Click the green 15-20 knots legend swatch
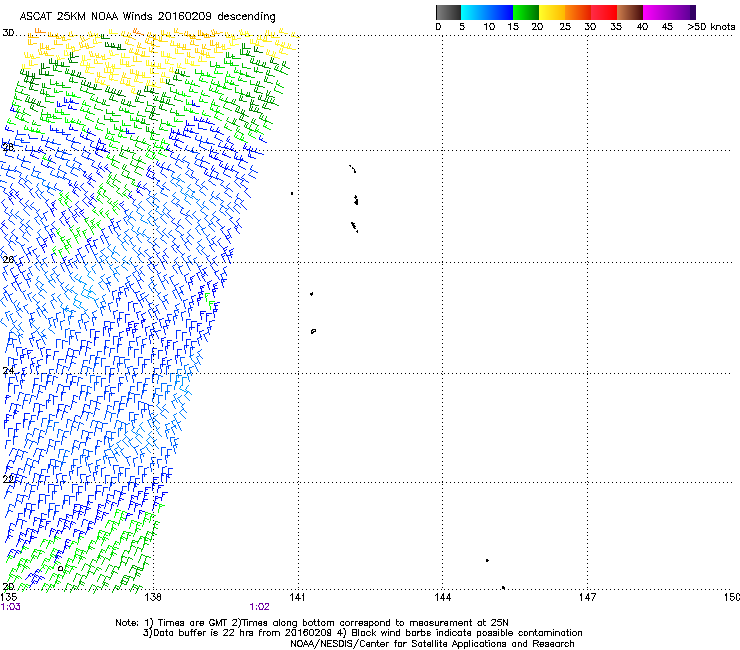 coord(526,12)
